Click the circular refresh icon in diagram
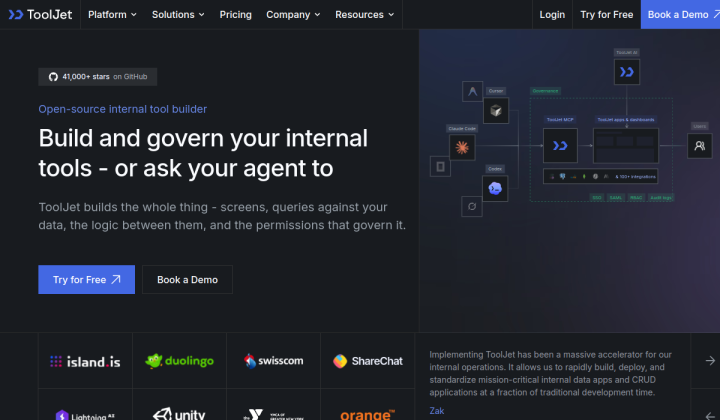 pyautogui.click(x=472, y=207)
